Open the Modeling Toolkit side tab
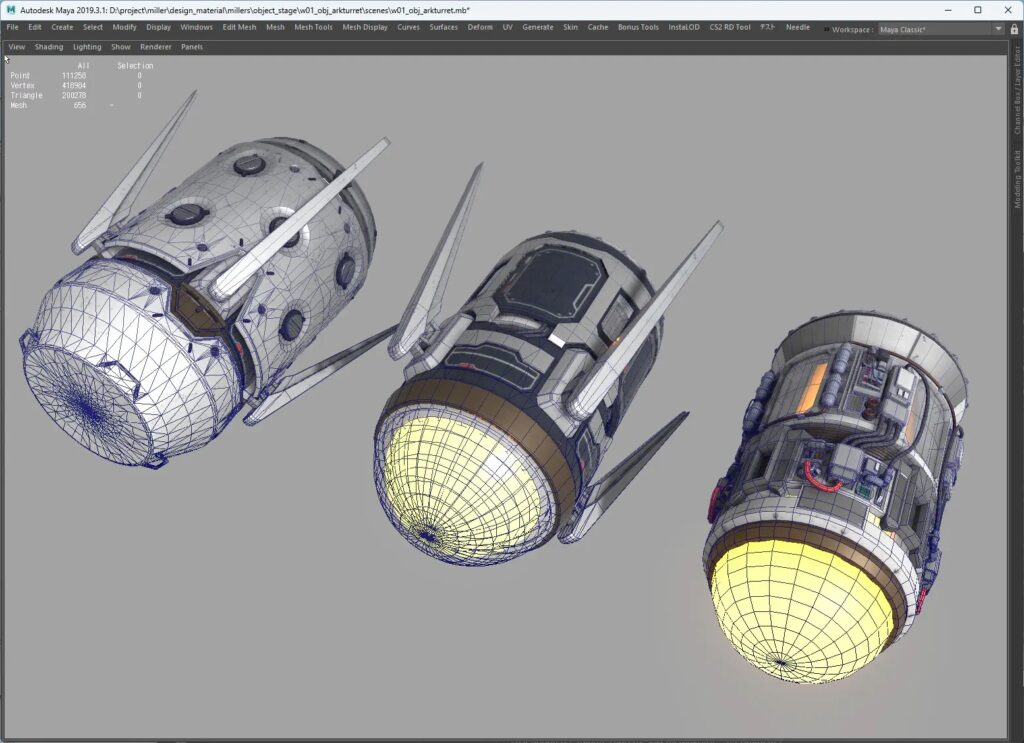The width and height of the screenshot is (1024, 743). pos(1017,180)
